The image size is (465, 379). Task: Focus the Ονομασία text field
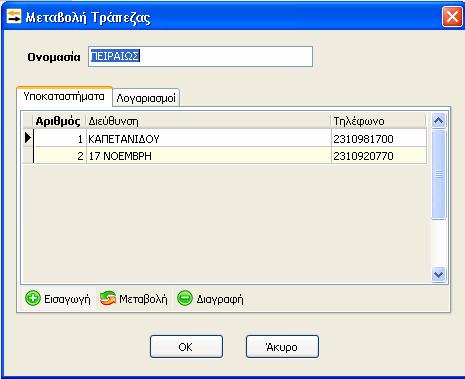[200, 56]
